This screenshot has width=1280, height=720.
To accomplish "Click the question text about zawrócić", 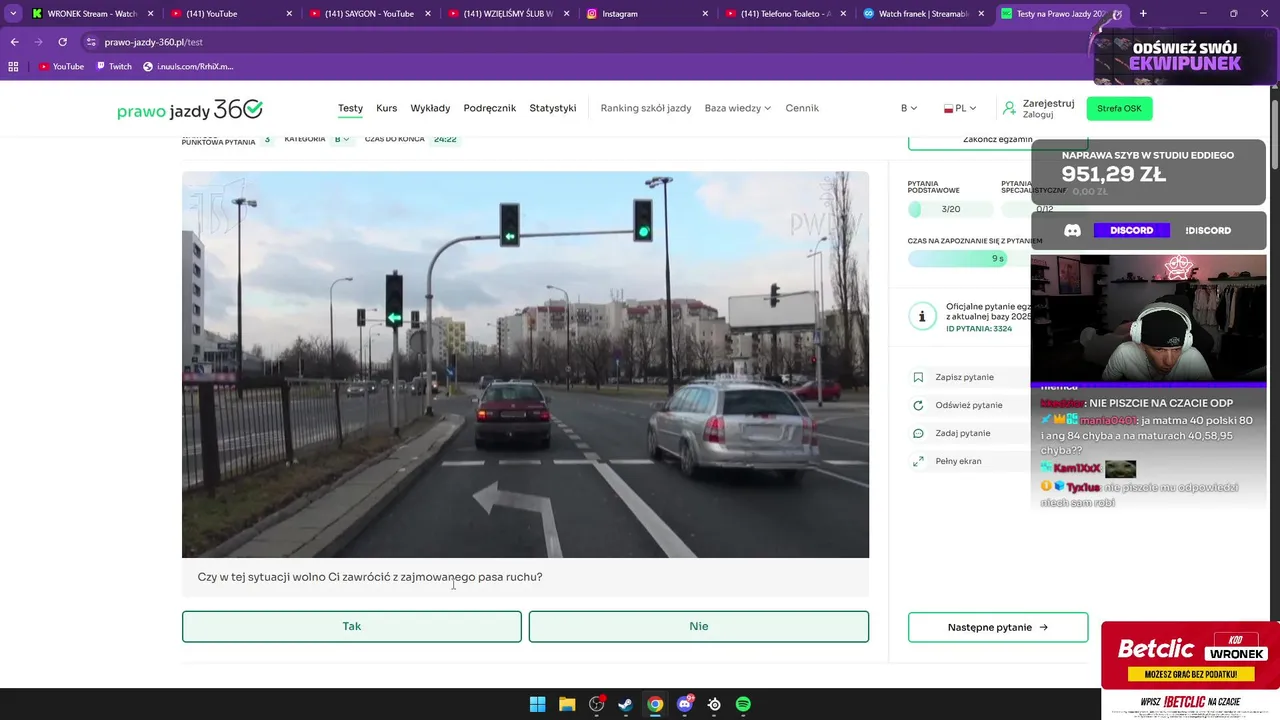I will 370,577.
